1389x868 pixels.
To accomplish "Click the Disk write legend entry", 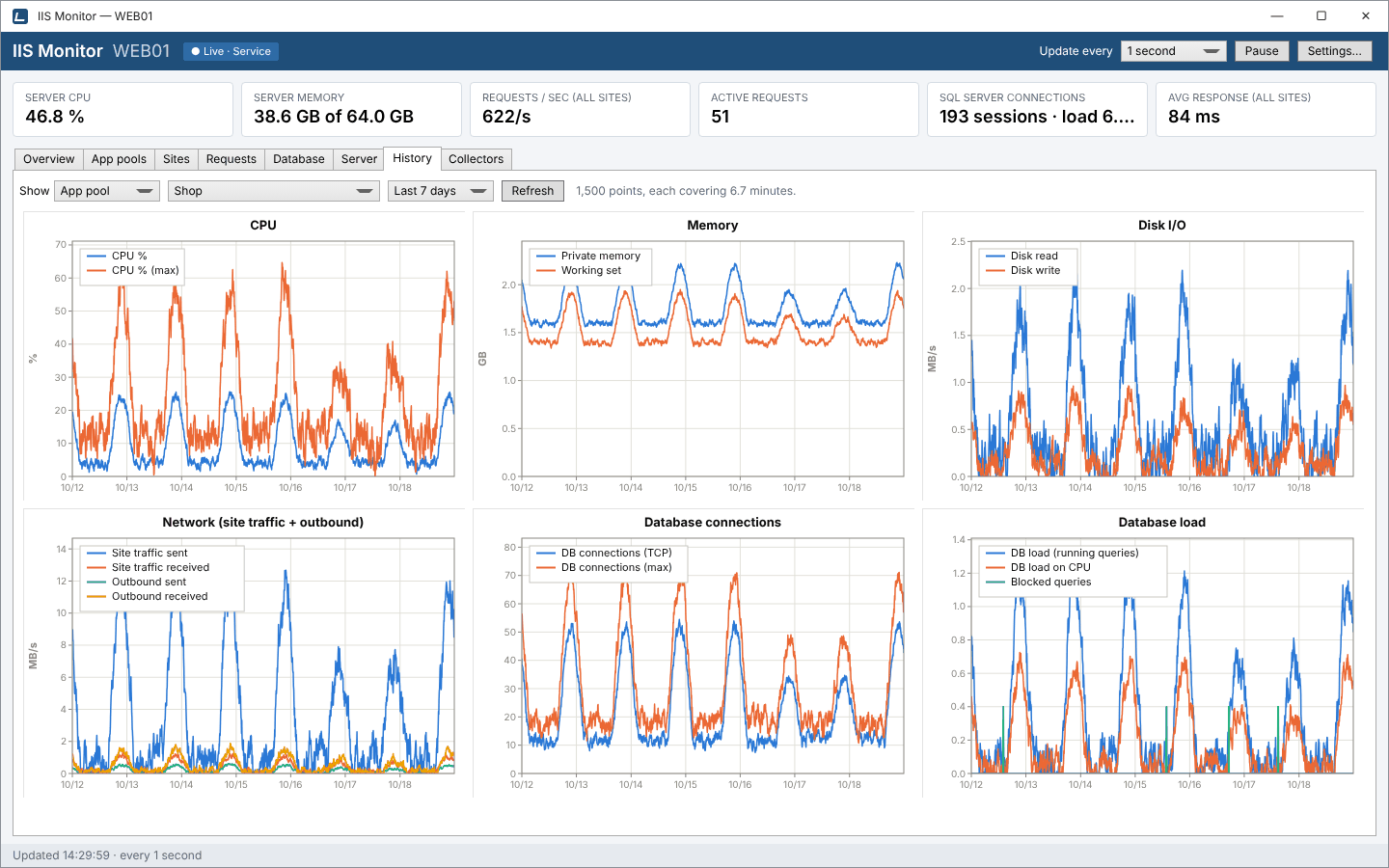I will click(x=1022, y=270).
